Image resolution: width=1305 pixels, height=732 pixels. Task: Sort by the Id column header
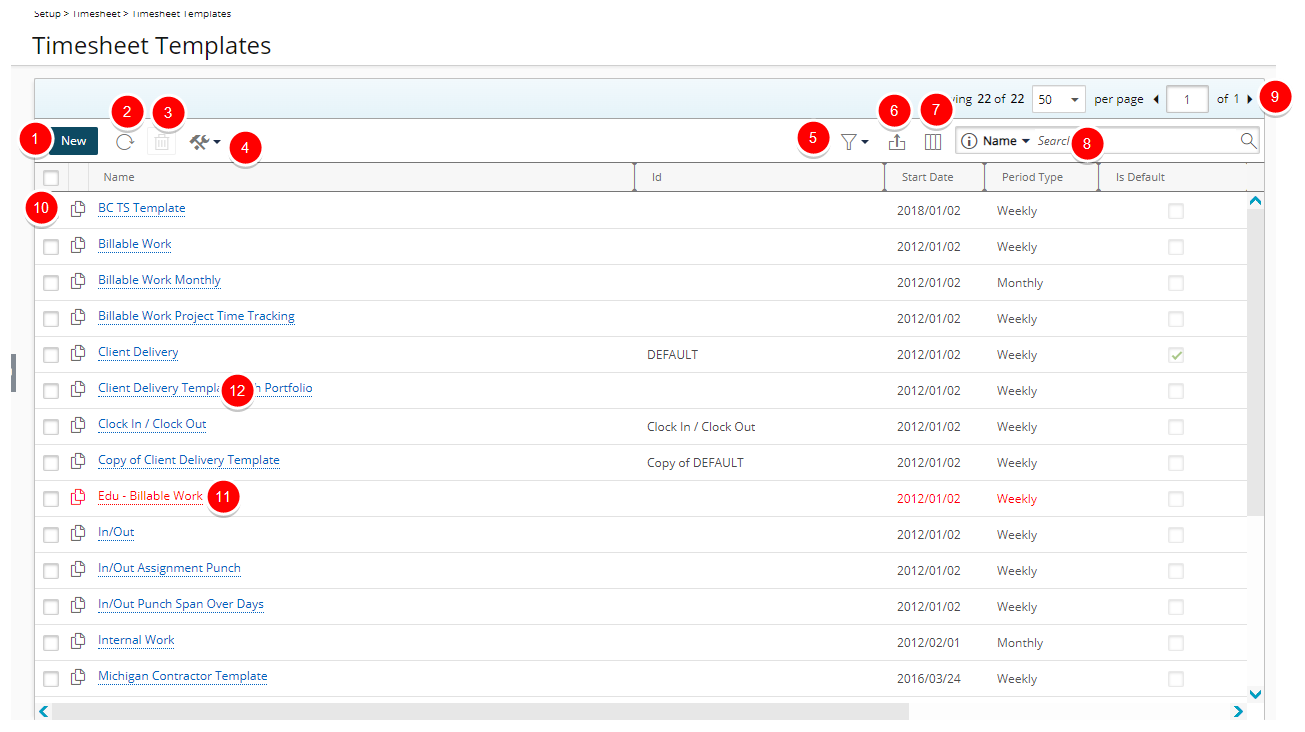click(760, 177)
